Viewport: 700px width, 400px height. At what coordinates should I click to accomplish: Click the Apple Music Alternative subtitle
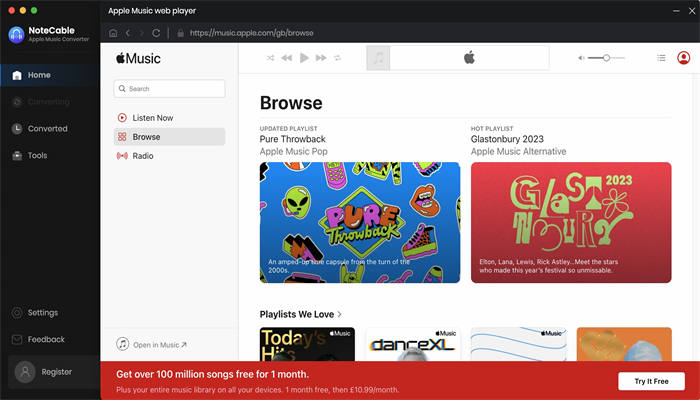(518, 152)
